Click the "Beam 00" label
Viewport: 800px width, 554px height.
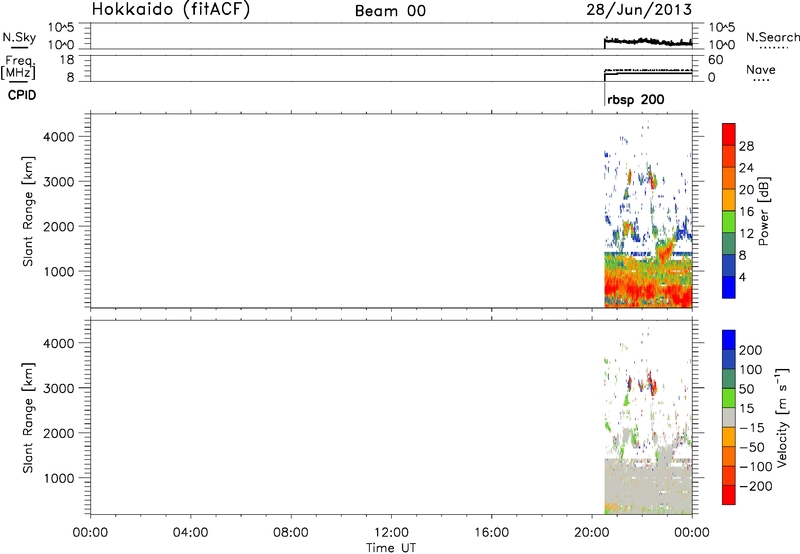click(x=390, y=11)
